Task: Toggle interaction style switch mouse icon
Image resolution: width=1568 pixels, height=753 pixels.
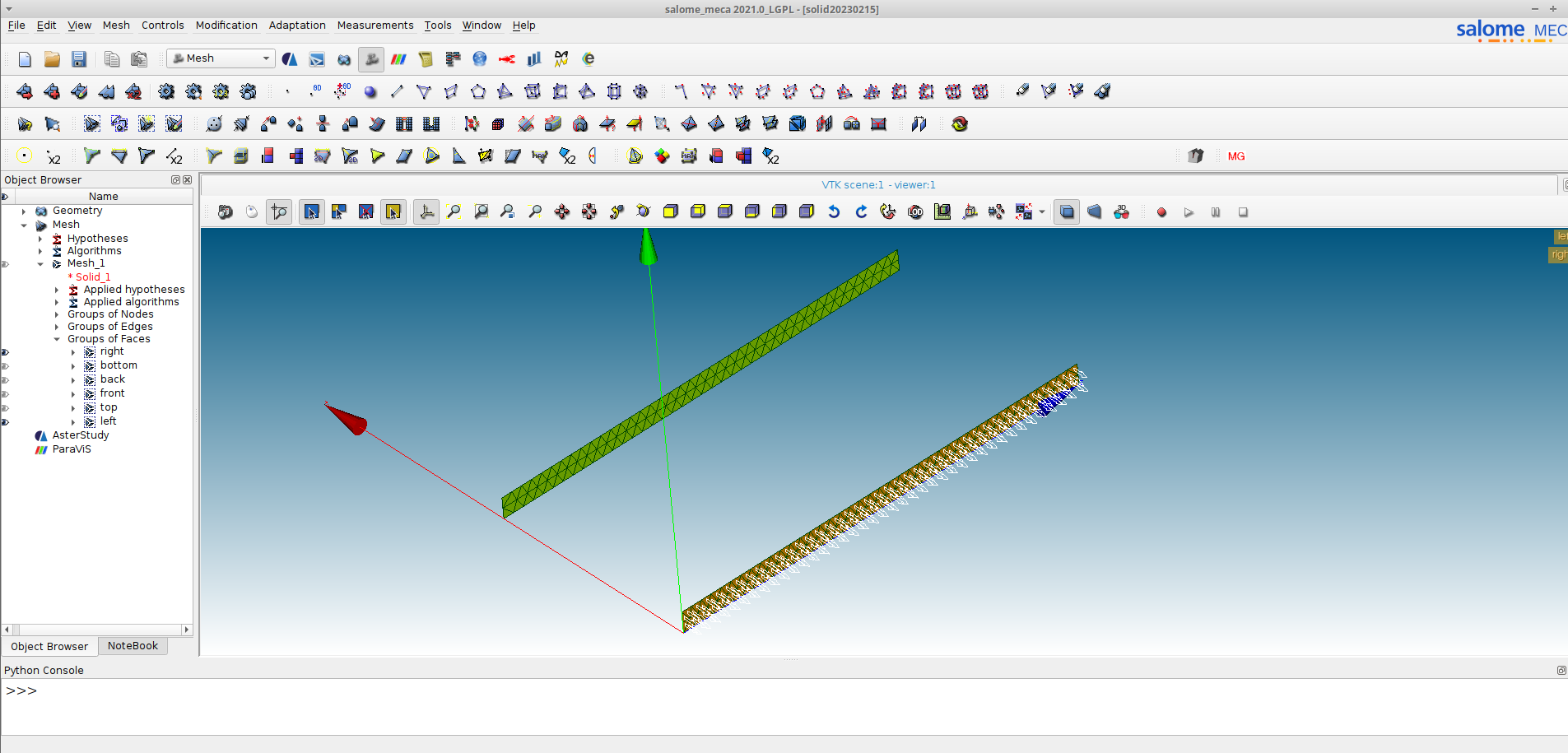Action: (252, 212)
